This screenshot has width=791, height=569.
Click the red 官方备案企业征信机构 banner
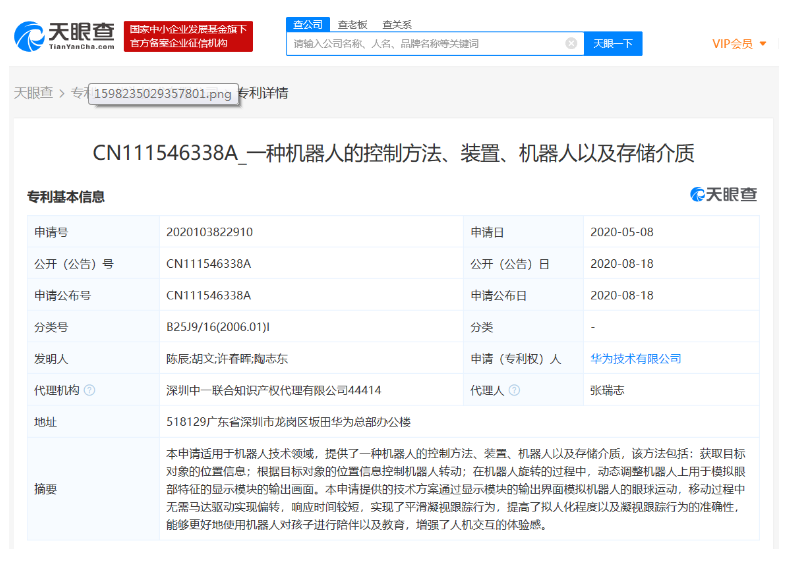tap(188, 36)
